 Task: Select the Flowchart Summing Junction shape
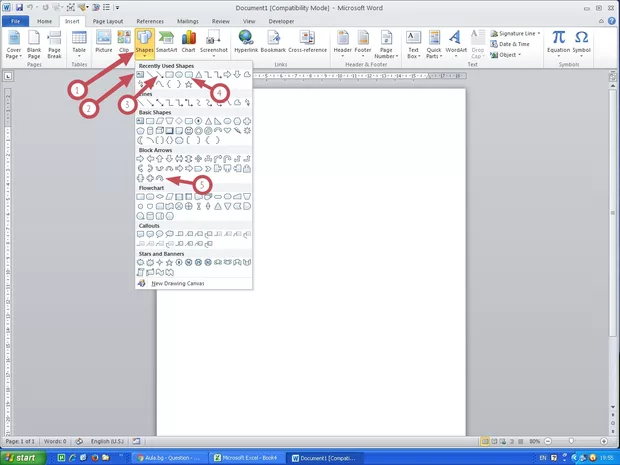179,206
